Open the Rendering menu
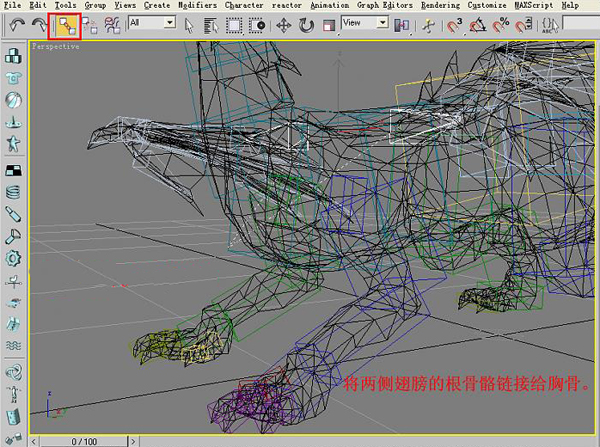 pyautogui.click(x=440, y=5)
